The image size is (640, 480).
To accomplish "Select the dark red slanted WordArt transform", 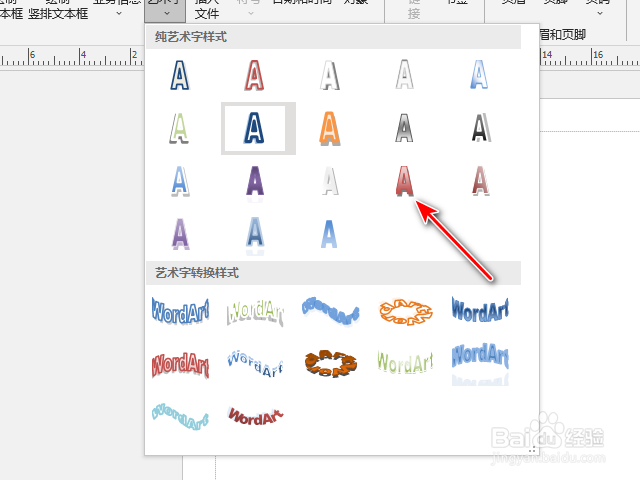I will [x=255, y=416].
